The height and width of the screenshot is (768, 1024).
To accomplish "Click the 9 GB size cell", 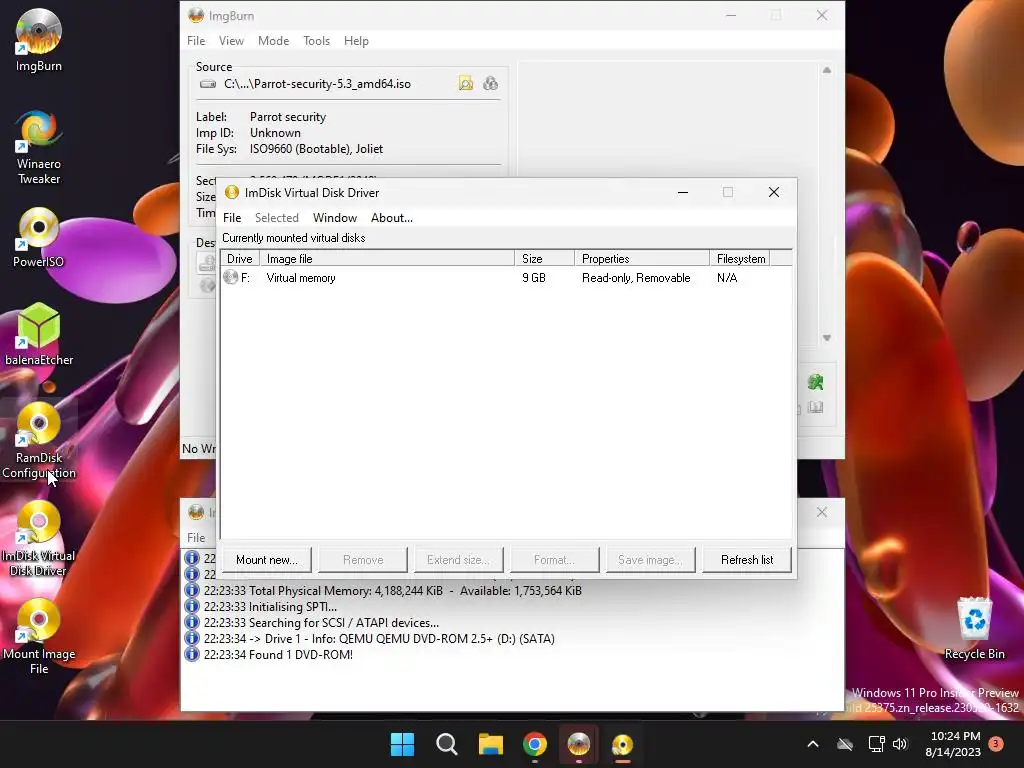I will [x=534, y=278].
